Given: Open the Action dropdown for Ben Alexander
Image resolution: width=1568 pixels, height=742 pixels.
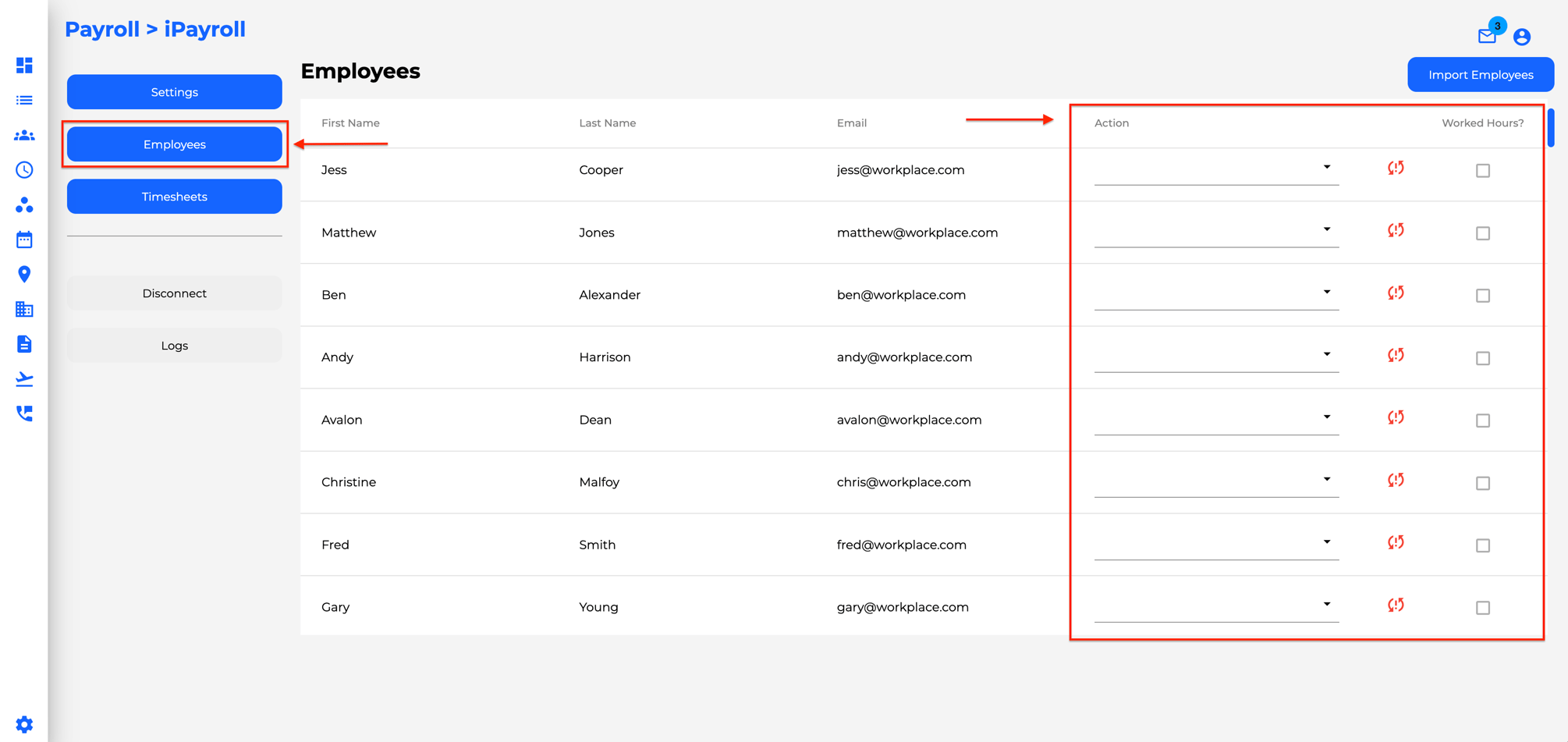Looking at the screenshot, I should coord(1327,292).
